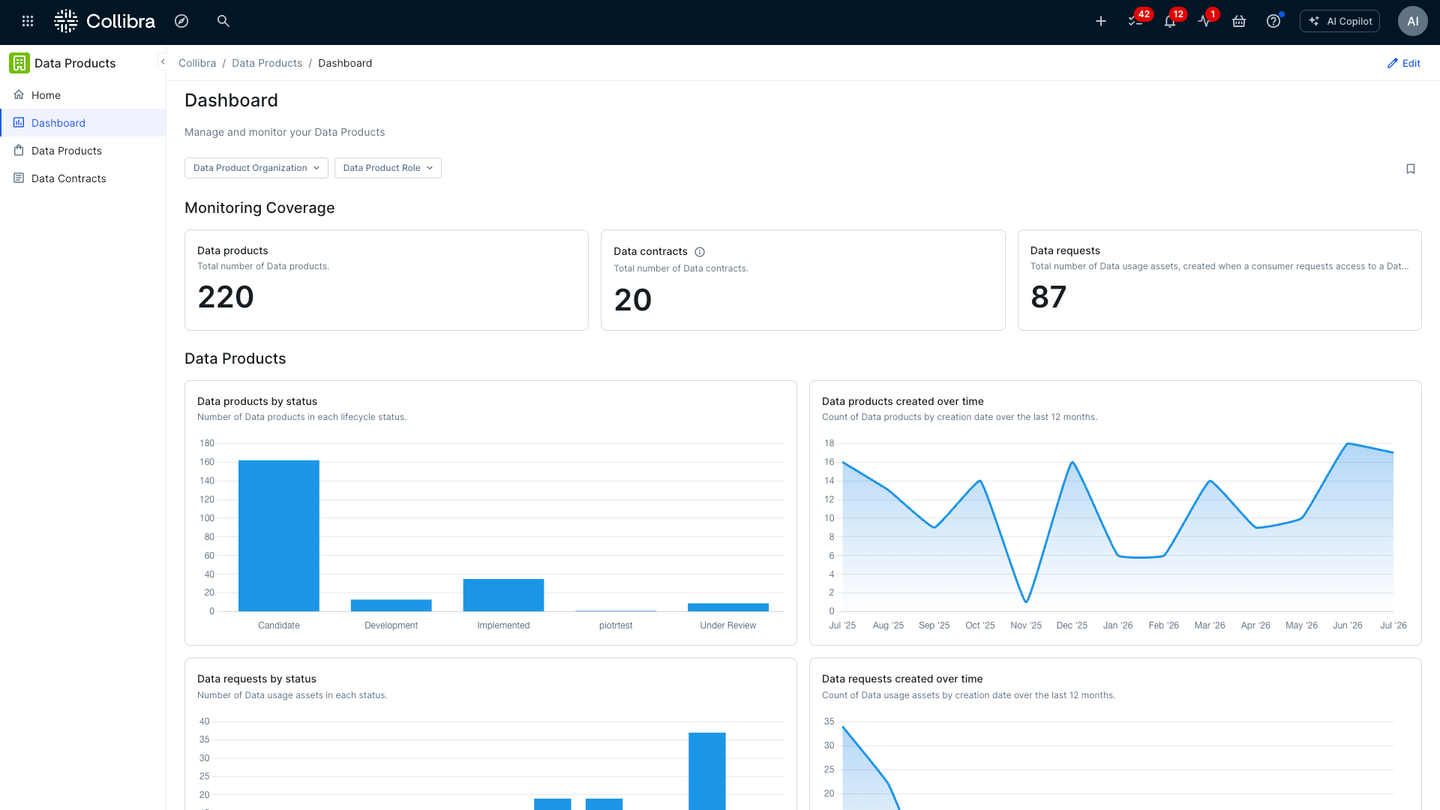Click the bookmark saved-filters icon
The width and height of the screenshot is (1440, 810).
(x=1411, y=169)
